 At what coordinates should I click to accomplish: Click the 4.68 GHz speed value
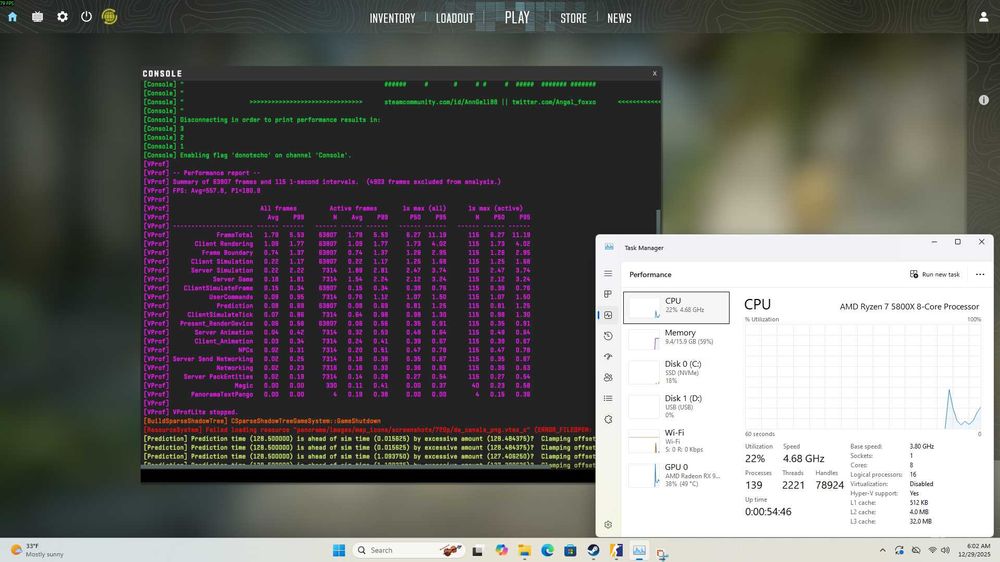tap(804, 459)
